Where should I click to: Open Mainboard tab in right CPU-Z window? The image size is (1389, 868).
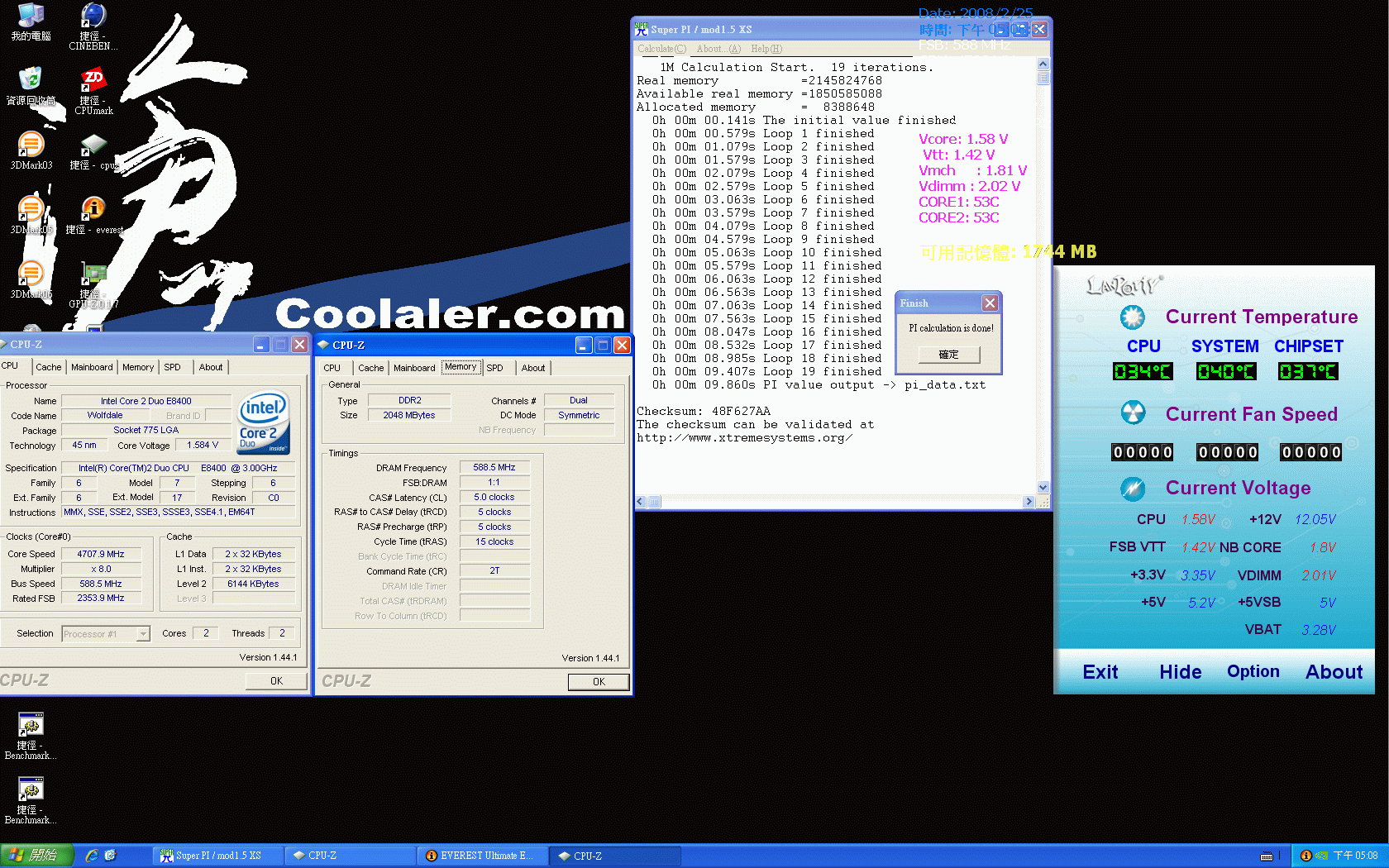(414, 368)
